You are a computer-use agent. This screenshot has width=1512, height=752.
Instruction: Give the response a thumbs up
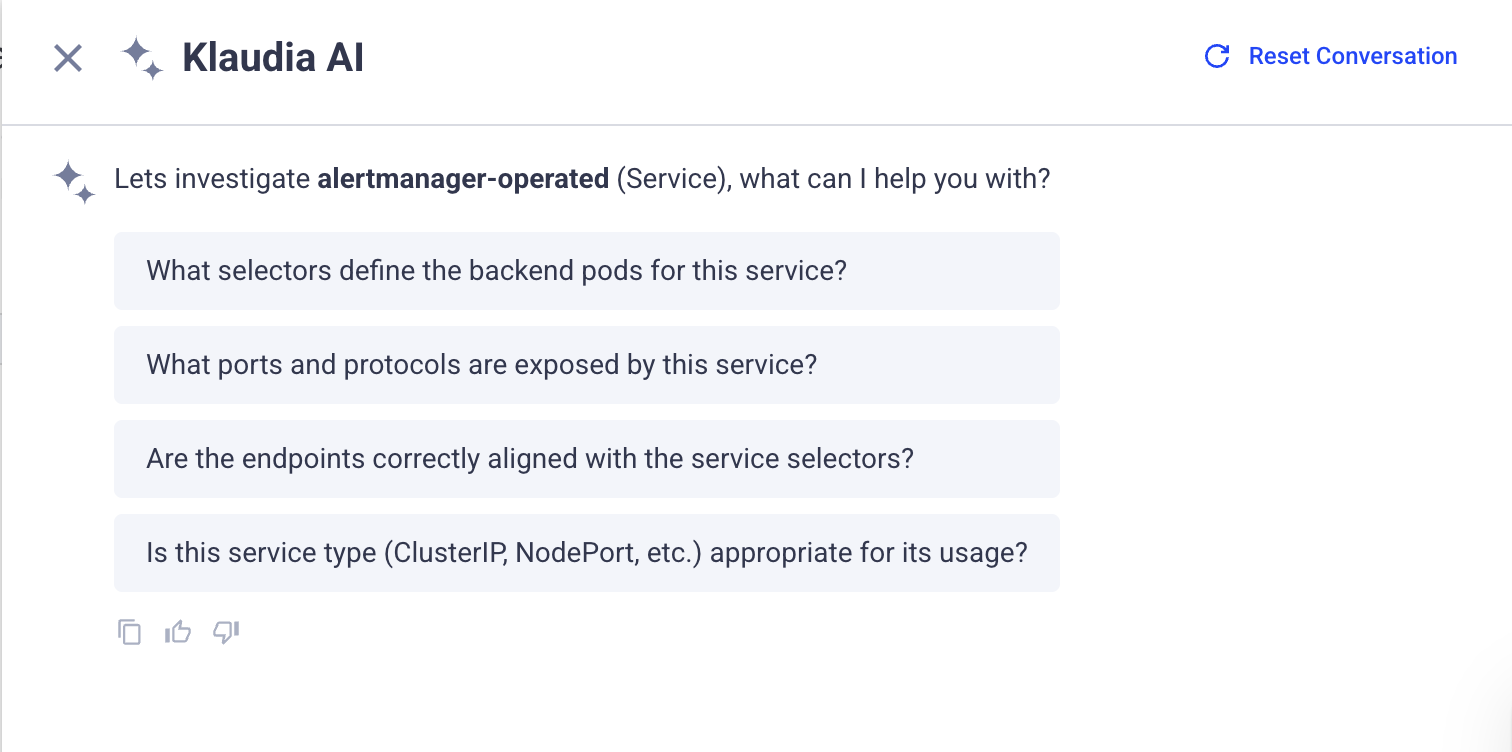[178, 632]
